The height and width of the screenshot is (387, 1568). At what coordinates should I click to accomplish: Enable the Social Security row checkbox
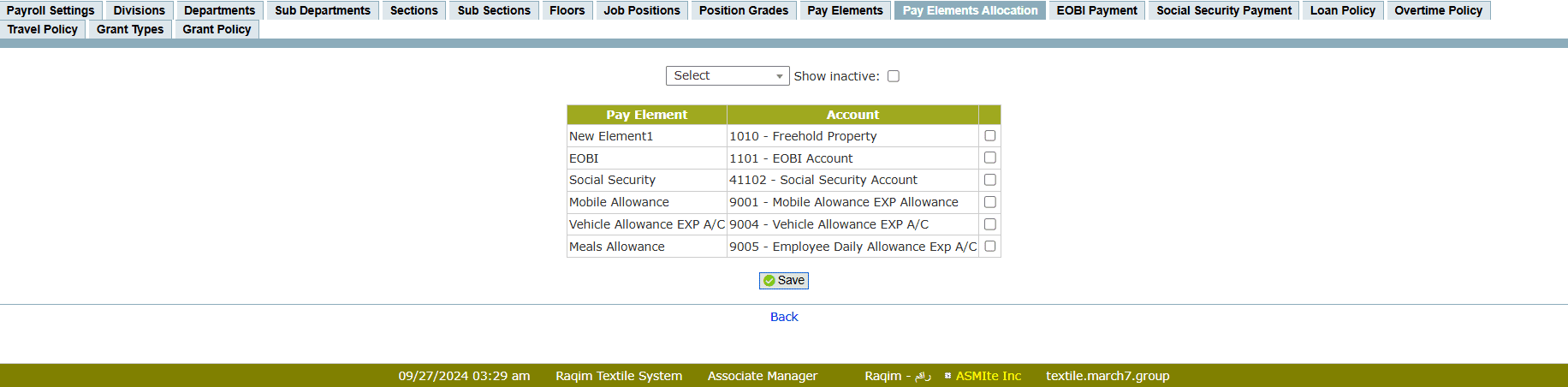click(989, 180)
